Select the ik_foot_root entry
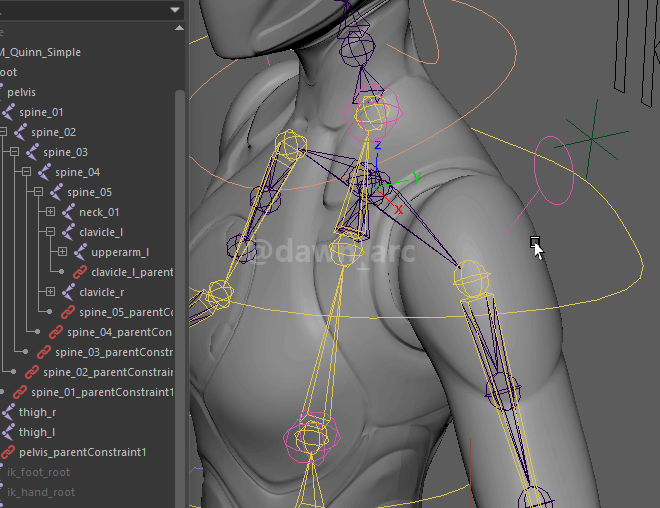This screenshot has height=508, width=660. click(x=38, y=473)
